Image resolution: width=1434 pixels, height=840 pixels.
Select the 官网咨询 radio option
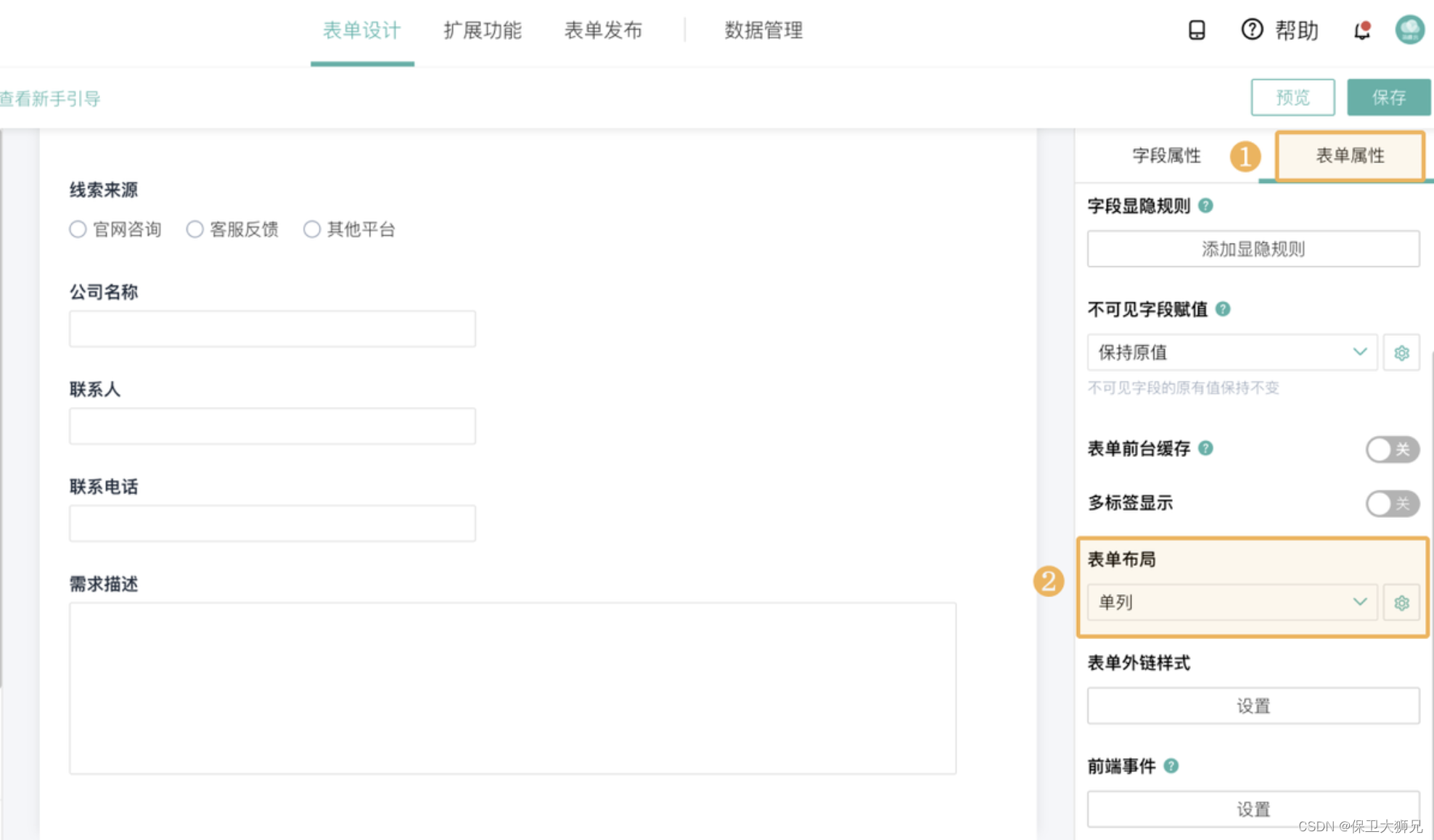78,230
